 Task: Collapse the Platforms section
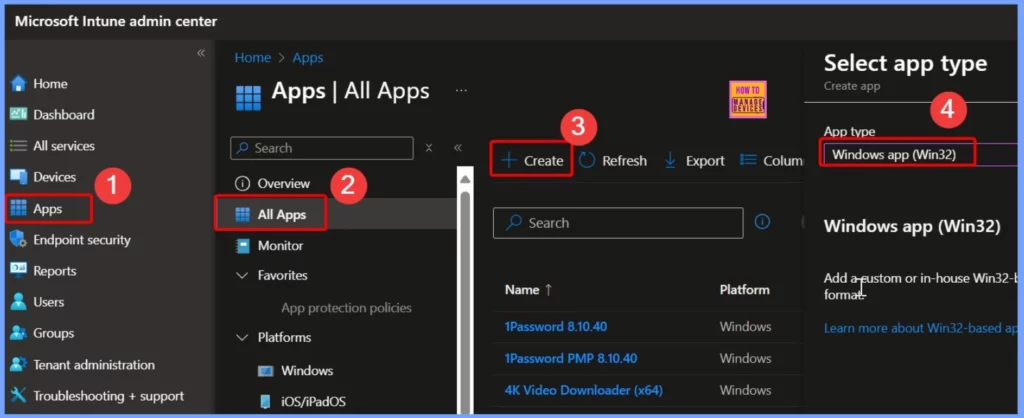(x=242, y=338)
